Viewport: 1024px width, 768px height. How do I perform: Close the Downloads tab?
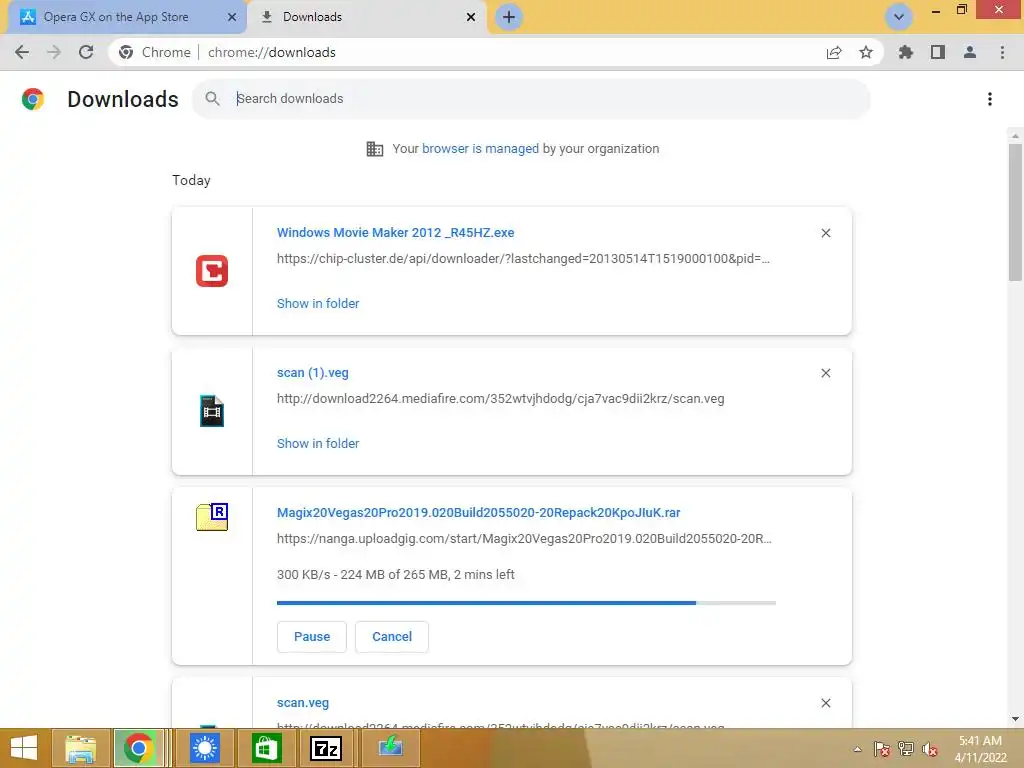point(471,17)
